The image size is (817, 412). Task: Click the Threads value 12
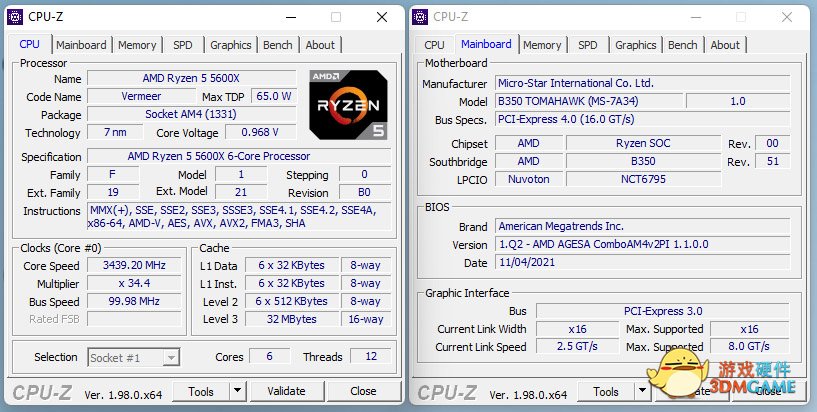370,356
